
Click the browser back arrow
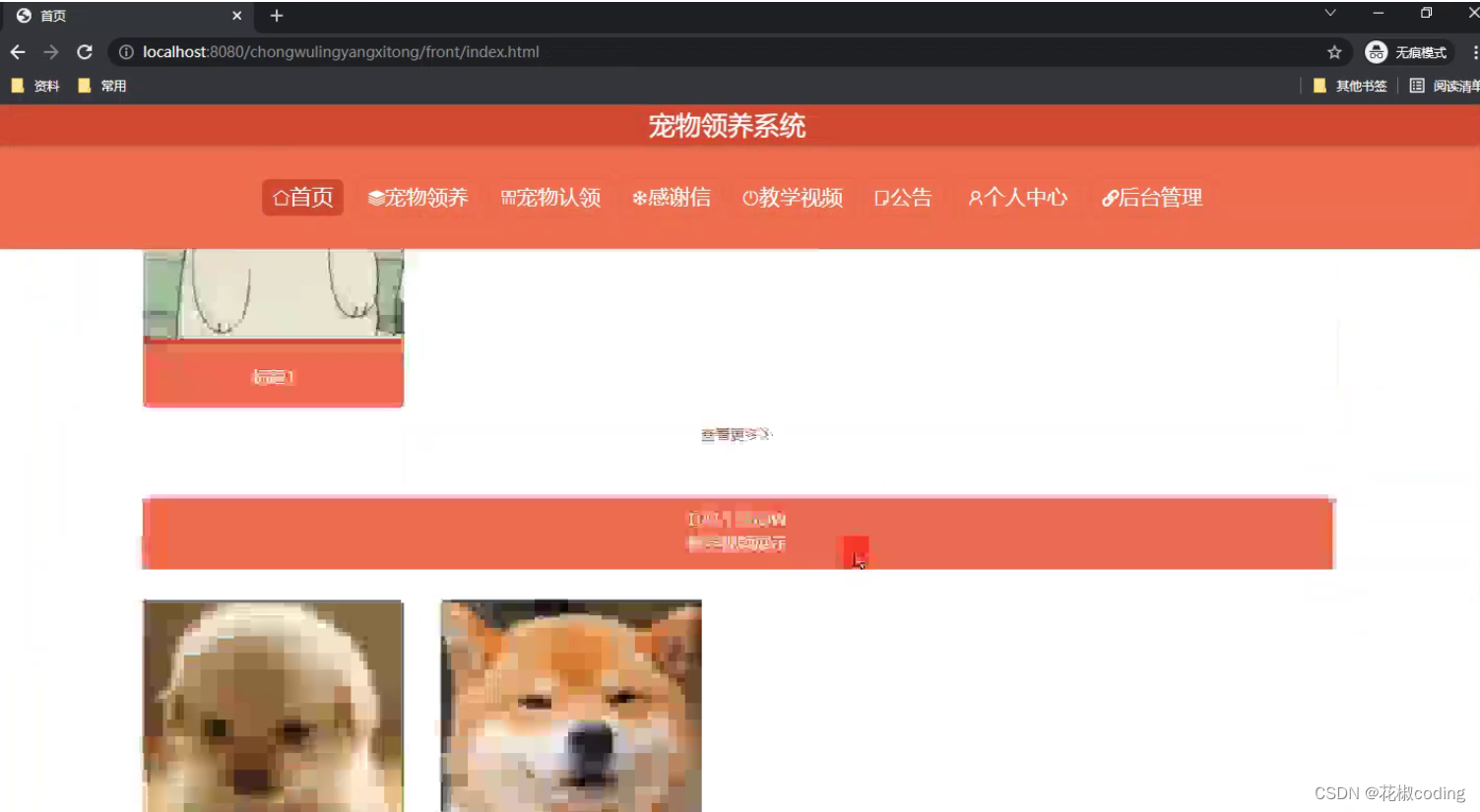point(18,52)
